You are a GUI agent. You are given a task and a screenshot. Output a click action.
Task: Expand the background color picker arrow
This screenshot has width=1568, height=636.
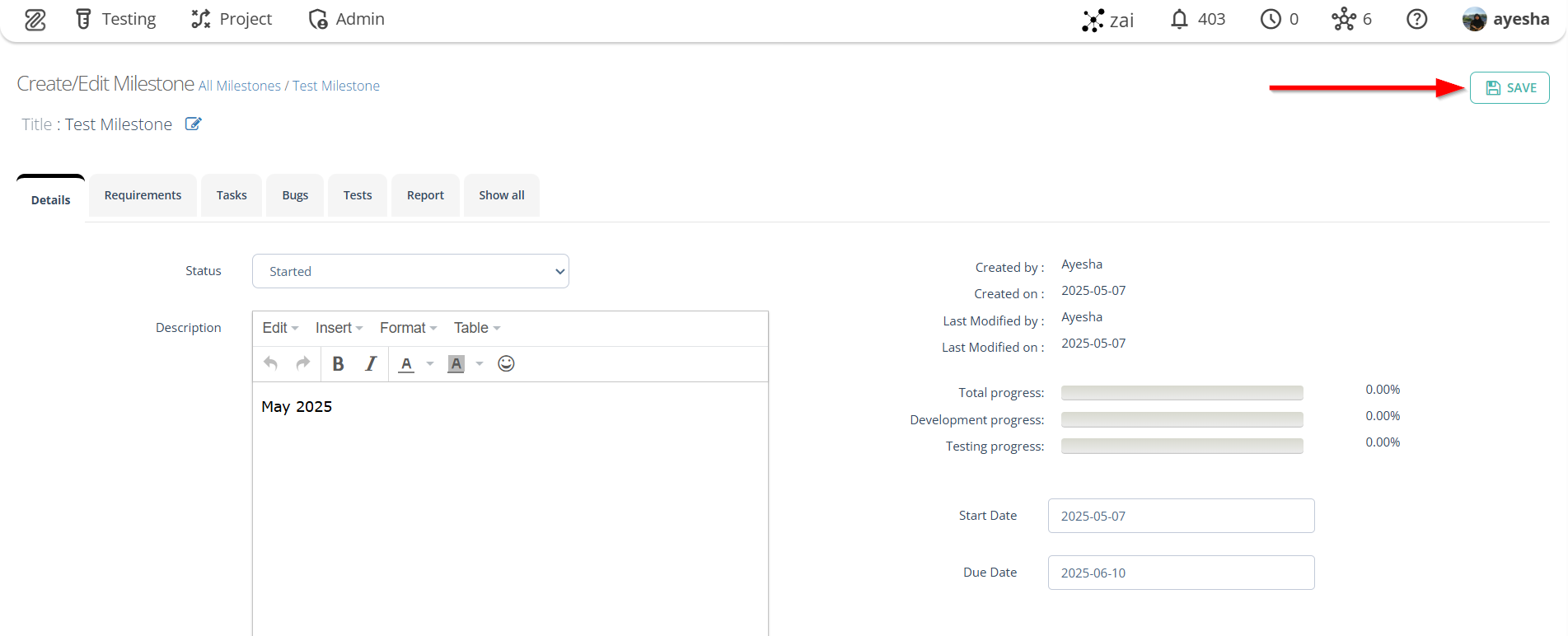pos(480,363)
